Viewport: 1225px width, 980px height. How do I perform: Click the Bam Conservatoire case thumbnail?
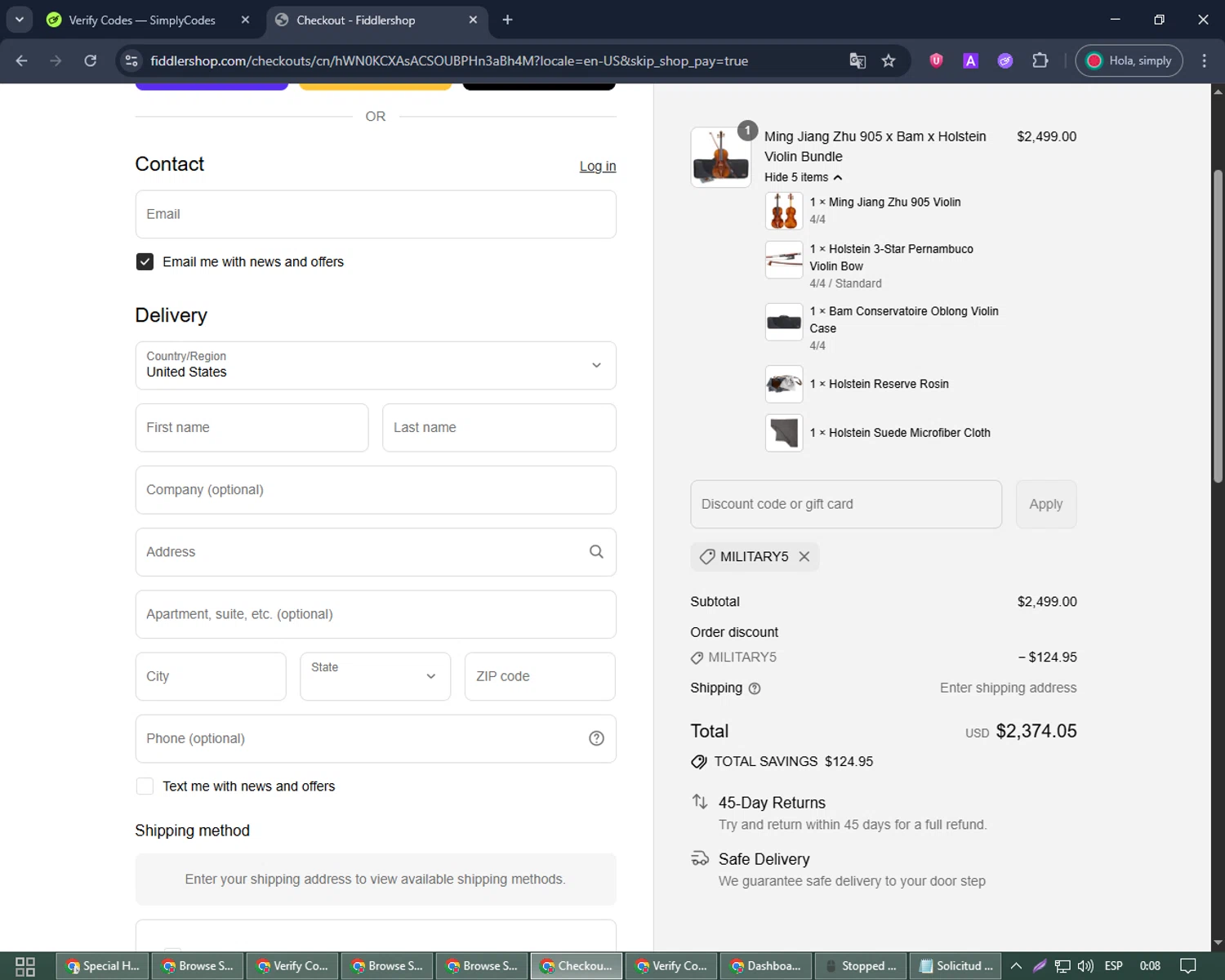tap(784, 322)
